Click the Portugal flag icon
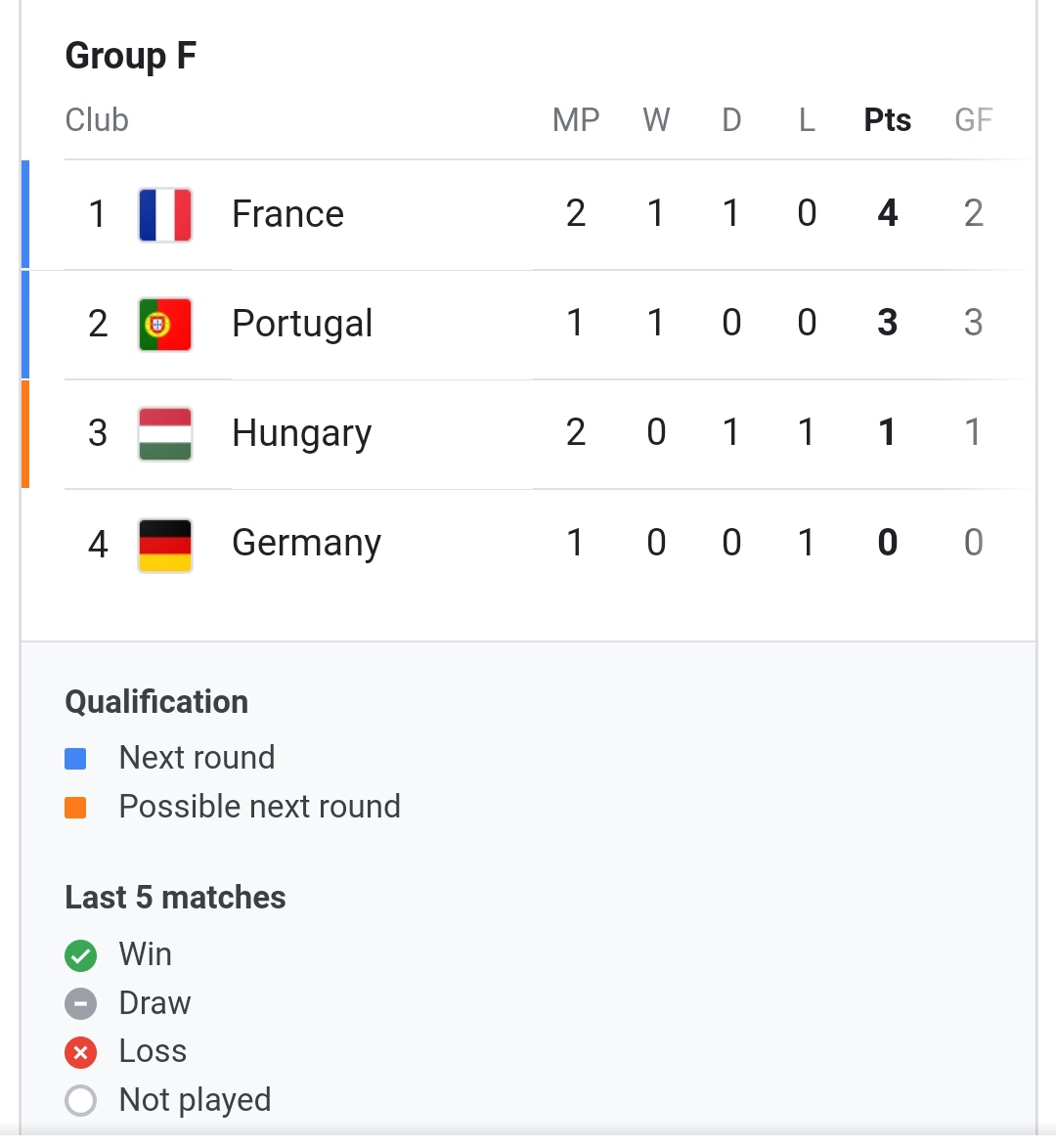Screen dimensions: 1056x1148 pyautogui.click(x=165, y=324)
